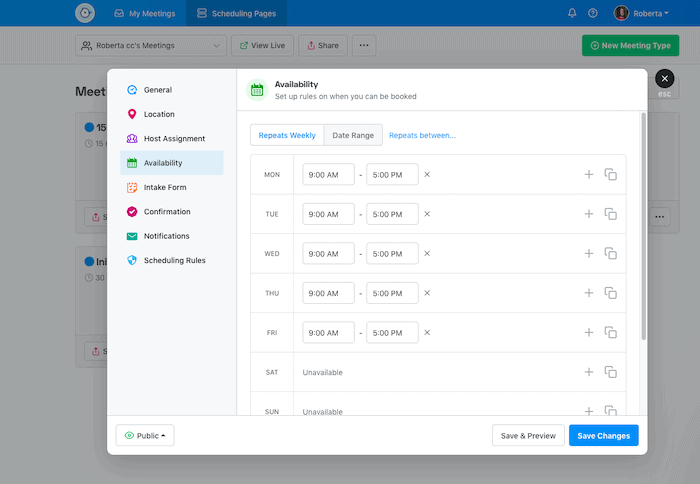Remove Tuesday's time slot
Image resolution: width=700 pixels, height=484 pixels.
click(x=427, y=214)
